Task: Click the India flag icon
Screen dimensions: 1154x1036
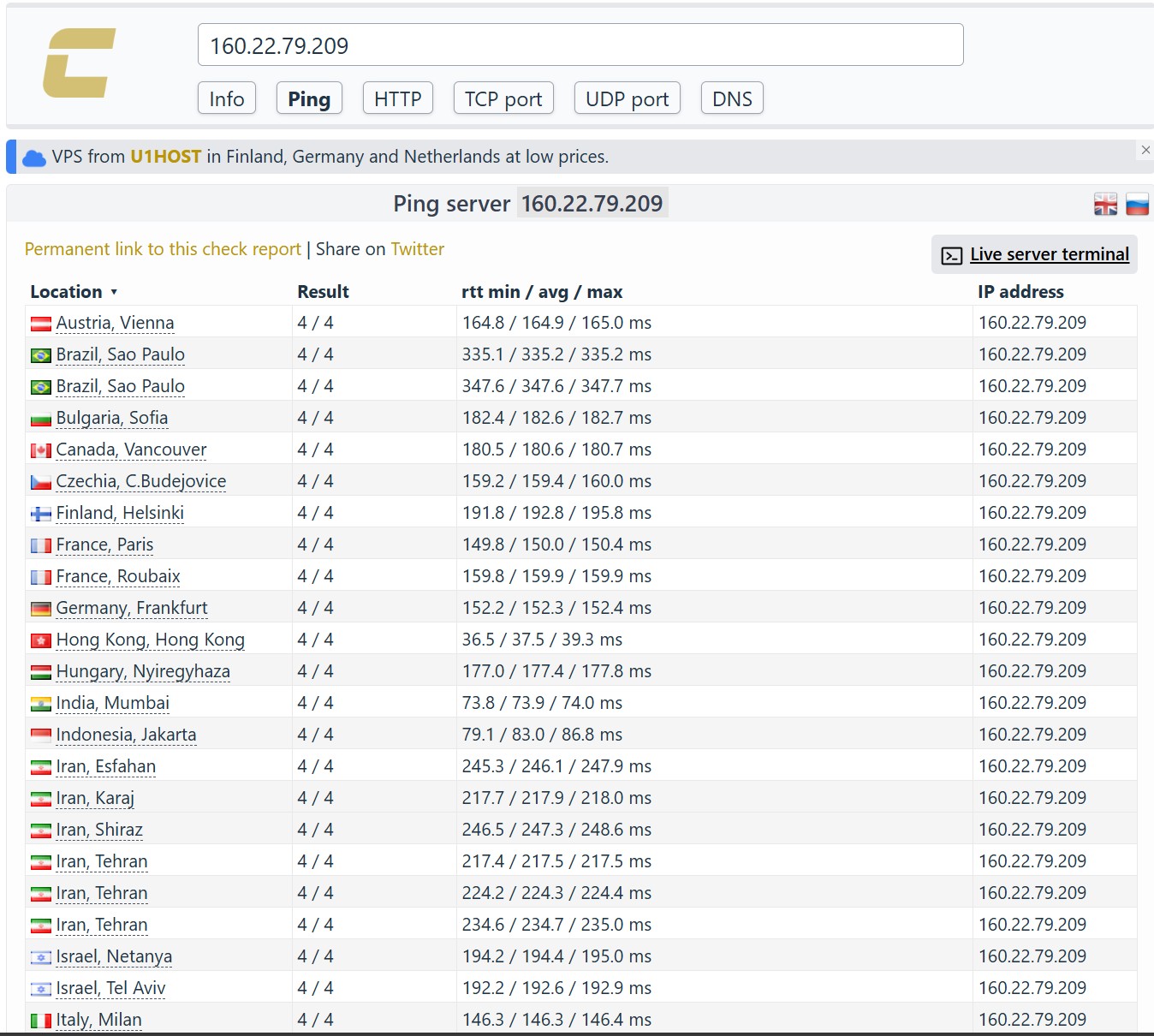Action: click(41, 704)
